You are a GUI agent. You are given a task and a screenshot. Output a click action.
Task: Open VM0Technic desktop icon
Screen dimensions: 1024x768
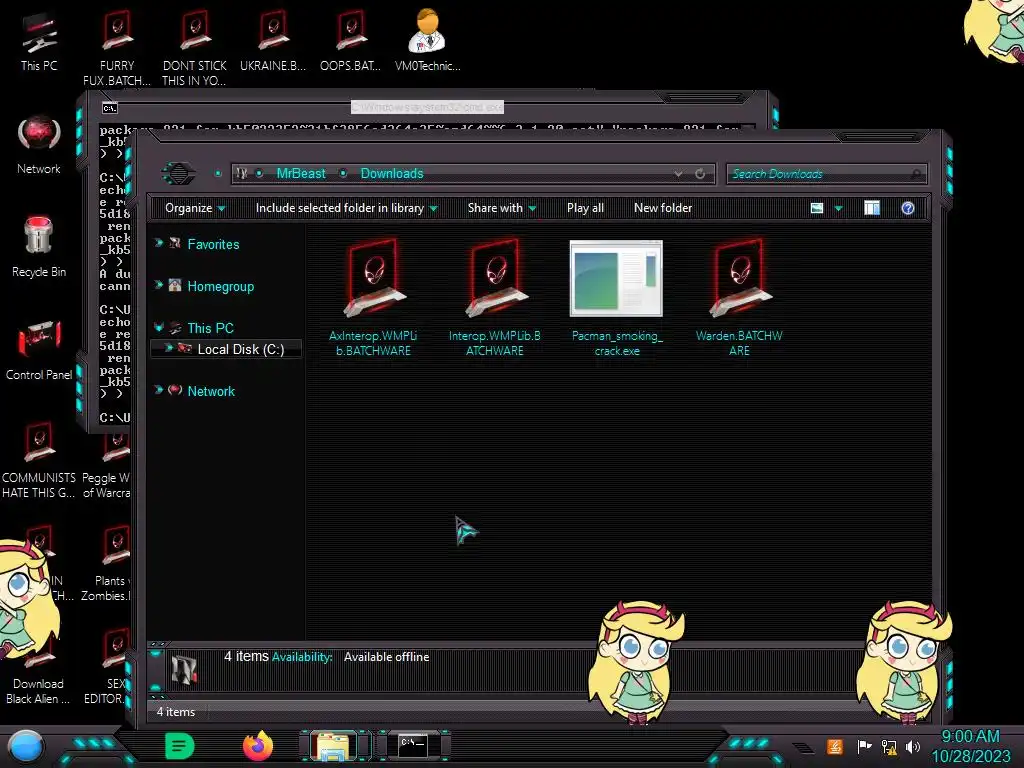click(428, 41)
